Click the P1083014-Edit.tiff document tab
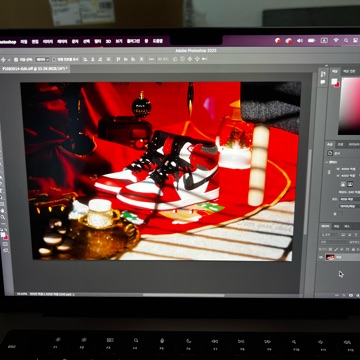The height and width of the screenshot is (360, 360). pos(35,68)
